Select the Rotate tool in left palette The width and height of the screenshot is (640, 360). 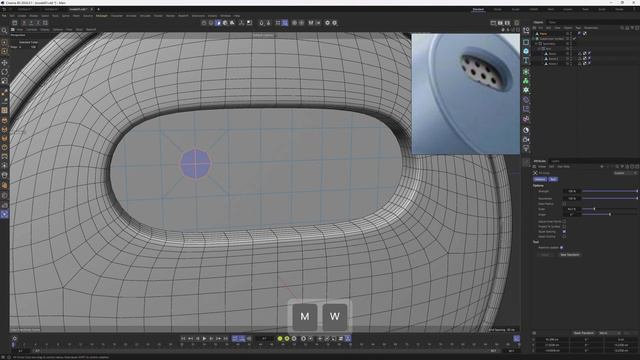pos(4,72)
